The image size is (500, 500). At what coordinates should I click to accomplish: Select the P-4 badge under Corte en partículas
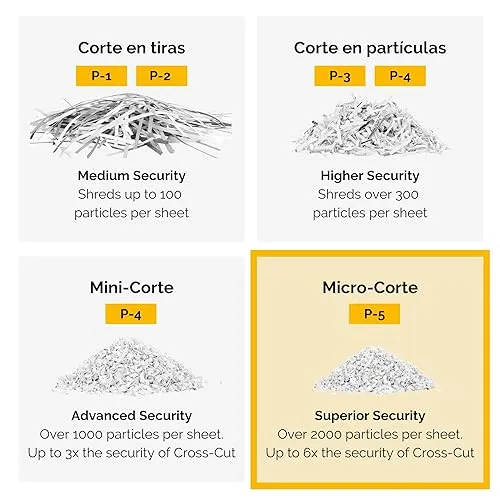tap(400, 76)
